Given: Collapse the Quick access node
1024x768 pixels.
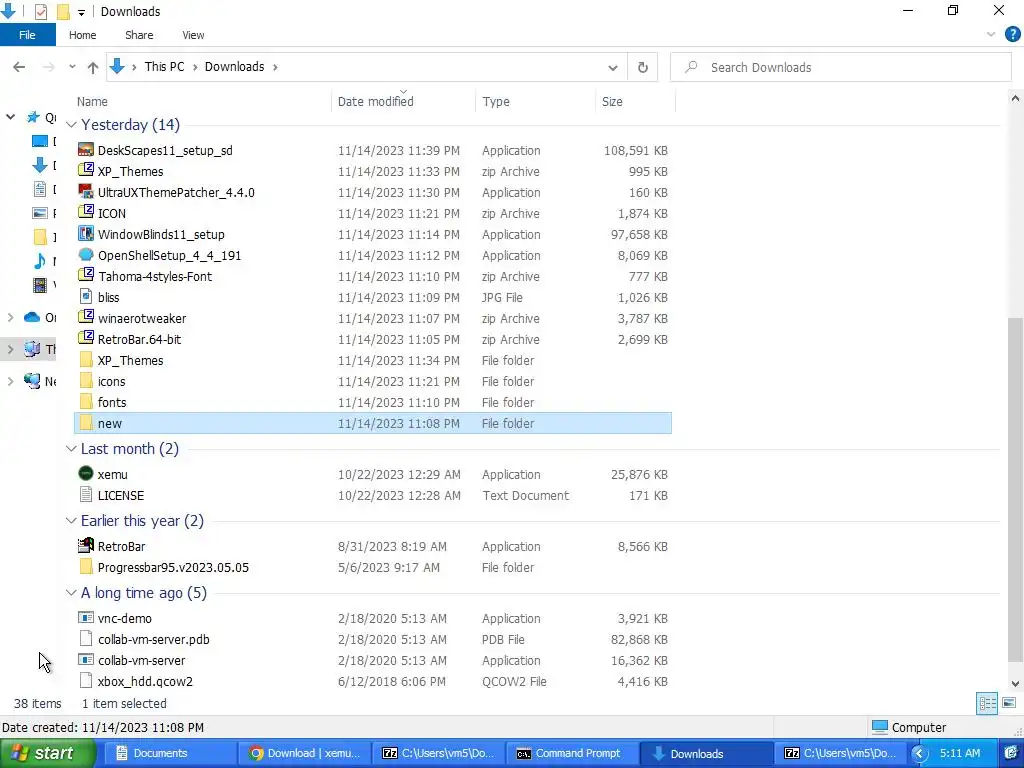Looking at the screenshot, I should point(10,117).
